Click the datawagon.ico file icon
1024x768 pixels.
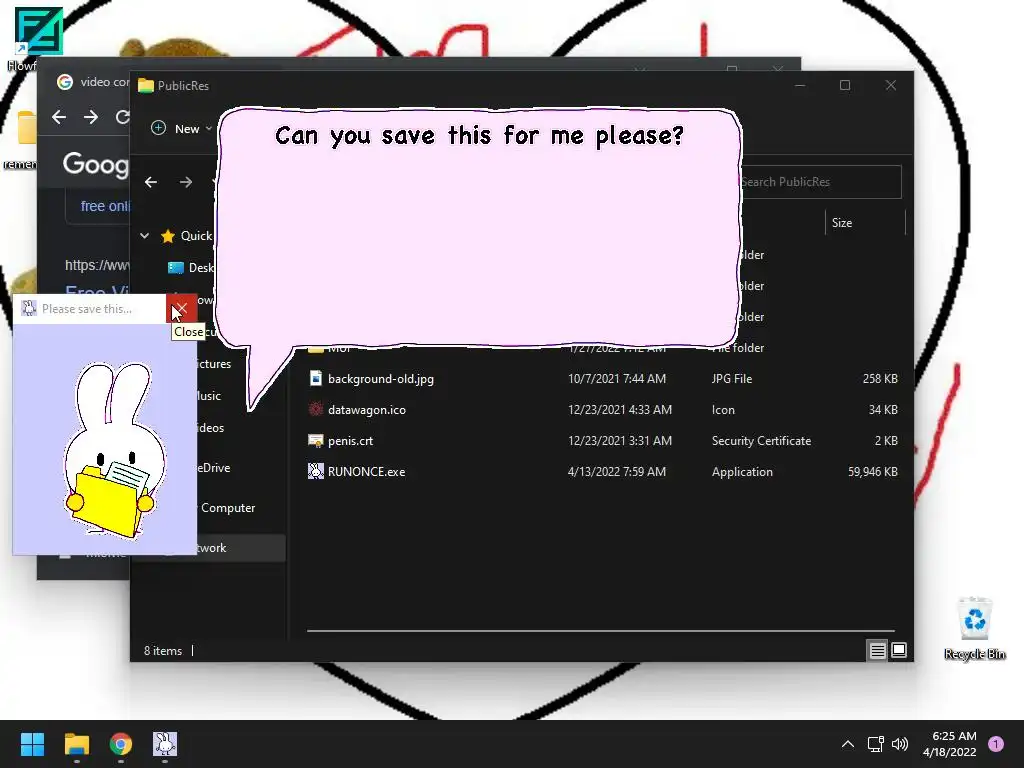point(315,409)
